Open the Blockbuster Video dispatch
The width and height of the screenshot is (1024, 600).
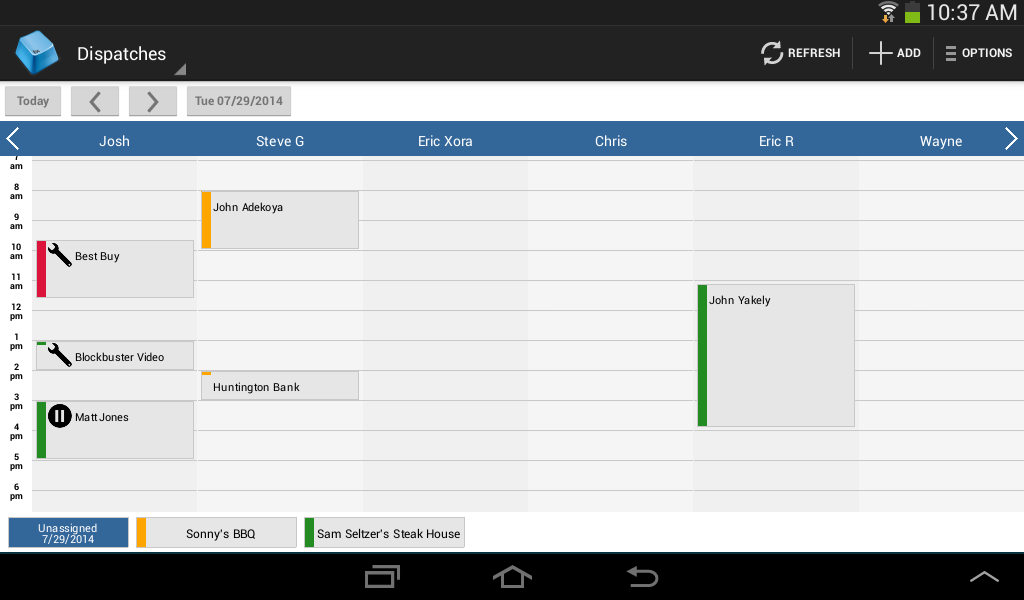115,356
